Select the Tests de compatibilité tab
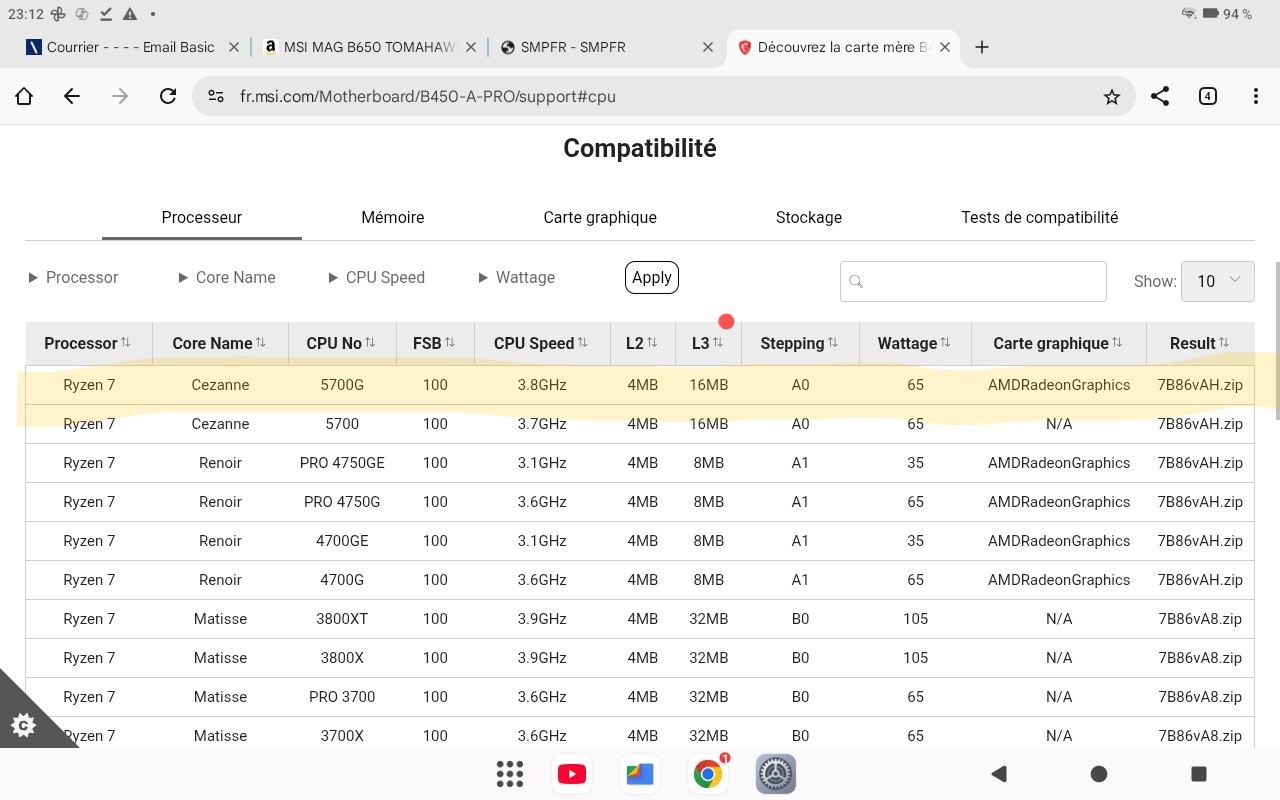1280x800 pixels. pyautogui.click(x=1040, y=217)
